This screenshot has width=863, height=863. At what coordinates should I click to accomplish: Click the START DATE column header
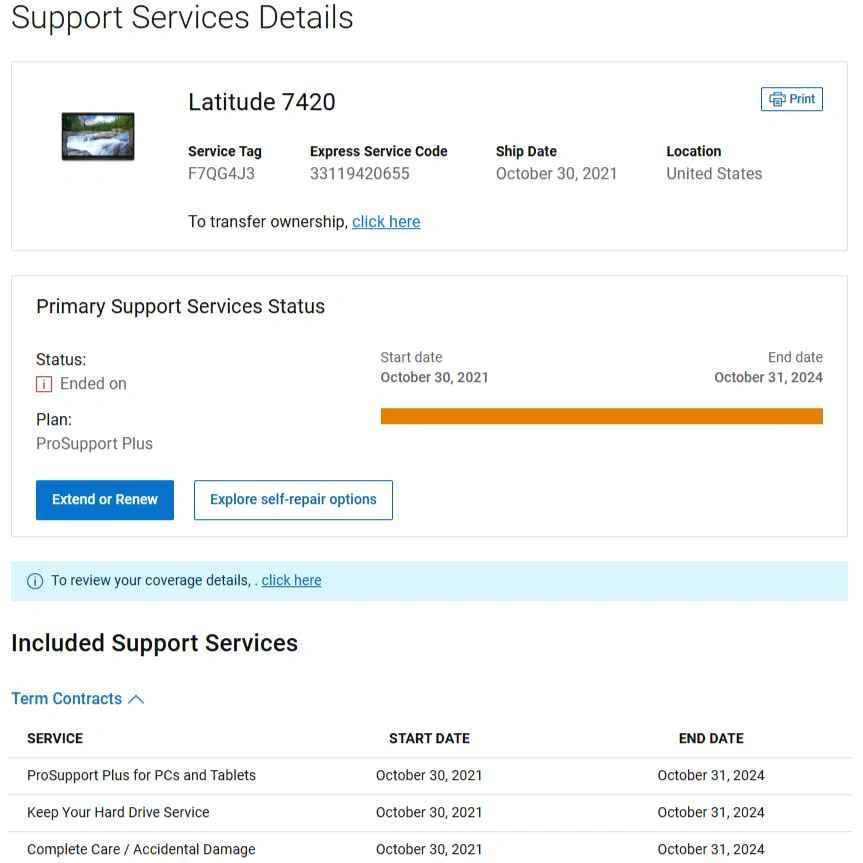429,739
